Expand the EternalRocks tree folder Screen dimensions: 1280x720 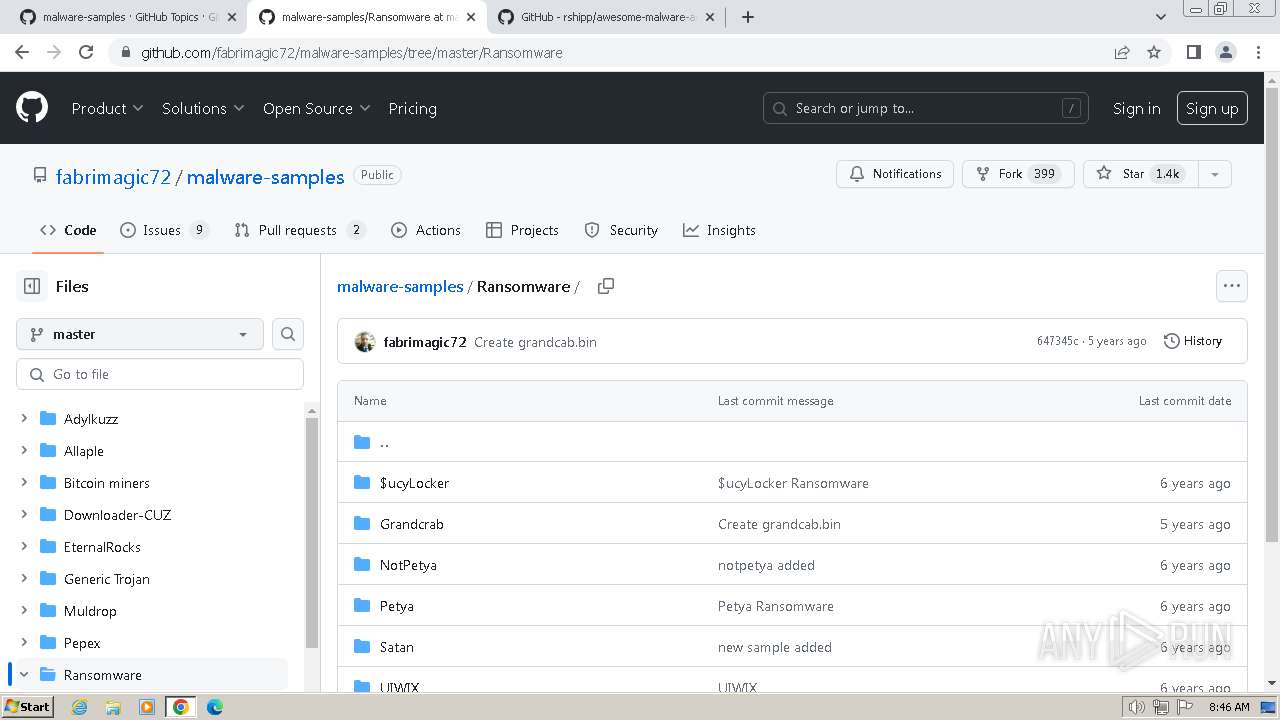pyautogui.click(x=24, y=547)
